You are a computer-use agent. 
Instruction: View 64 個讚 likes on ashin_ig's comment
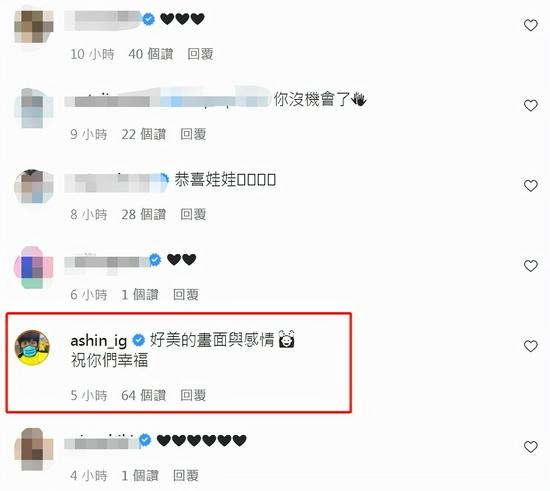(x=143, y=395)
